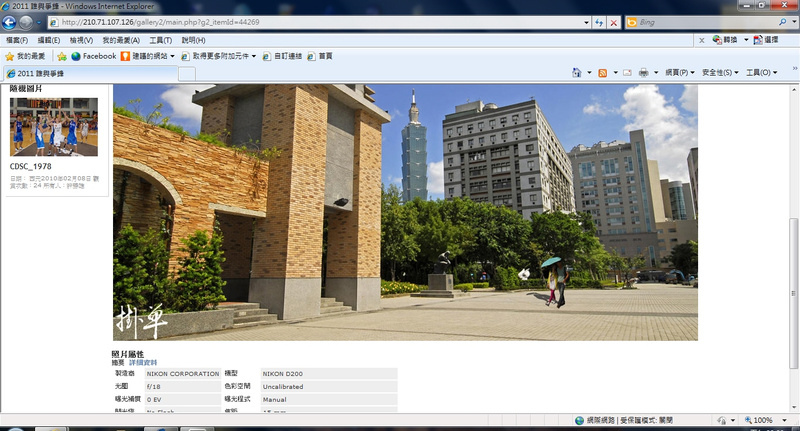The image size is (800, 431).
Task: Click the Home page icon in command bar
Action: 577,72
